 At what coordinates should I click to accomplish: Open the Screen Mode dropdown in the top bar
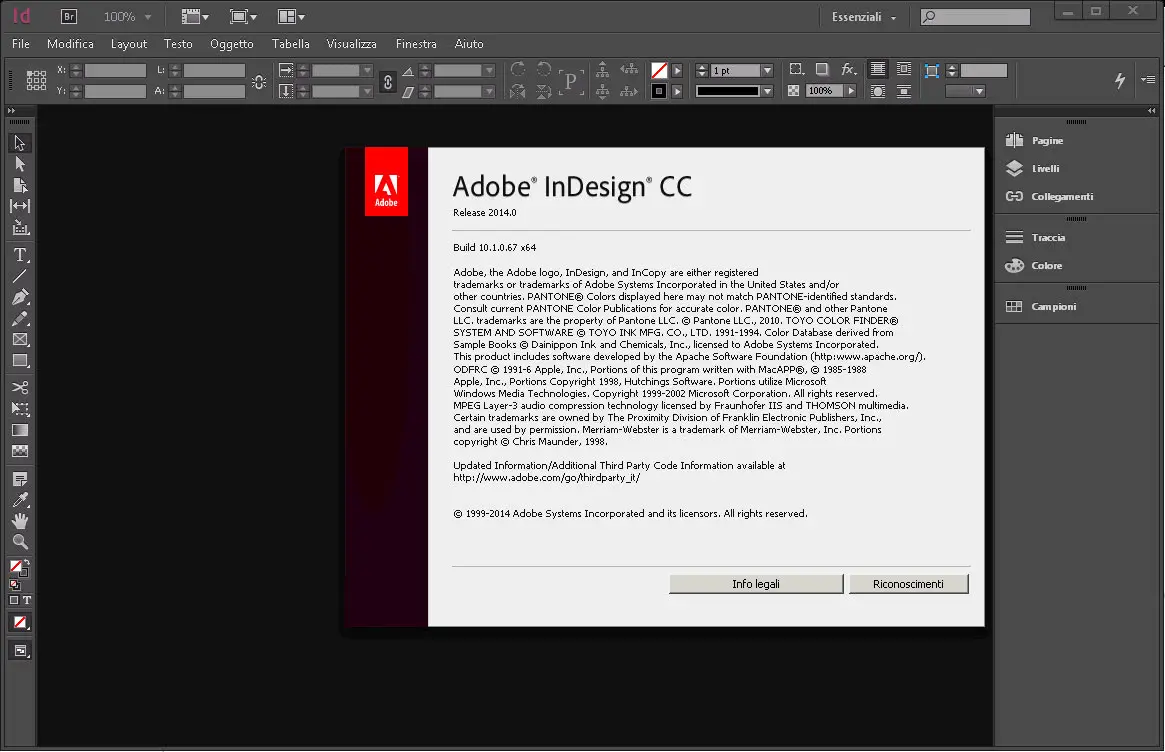[243, 16]
